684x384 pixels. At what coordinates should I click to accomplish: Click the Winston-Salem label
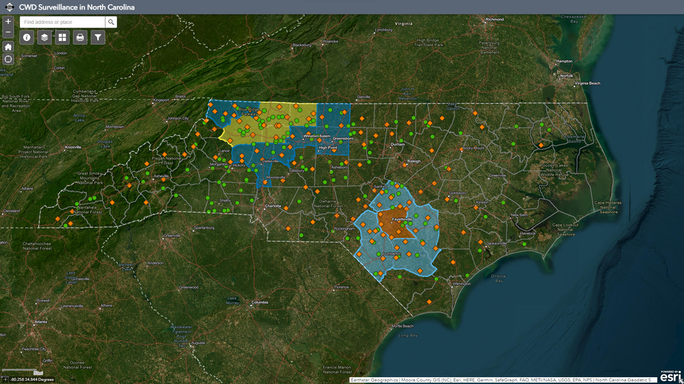click(x=317, y=136)
